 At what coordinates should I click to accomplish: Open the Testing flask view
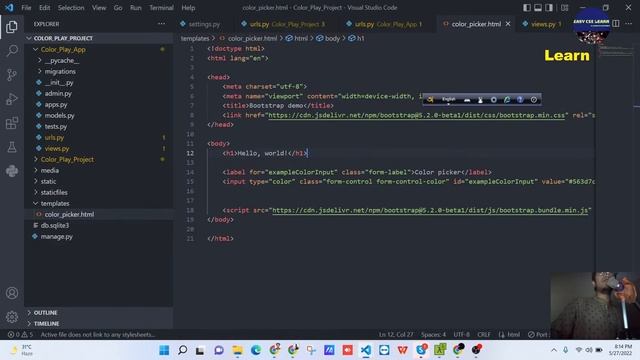click(12, 147)
